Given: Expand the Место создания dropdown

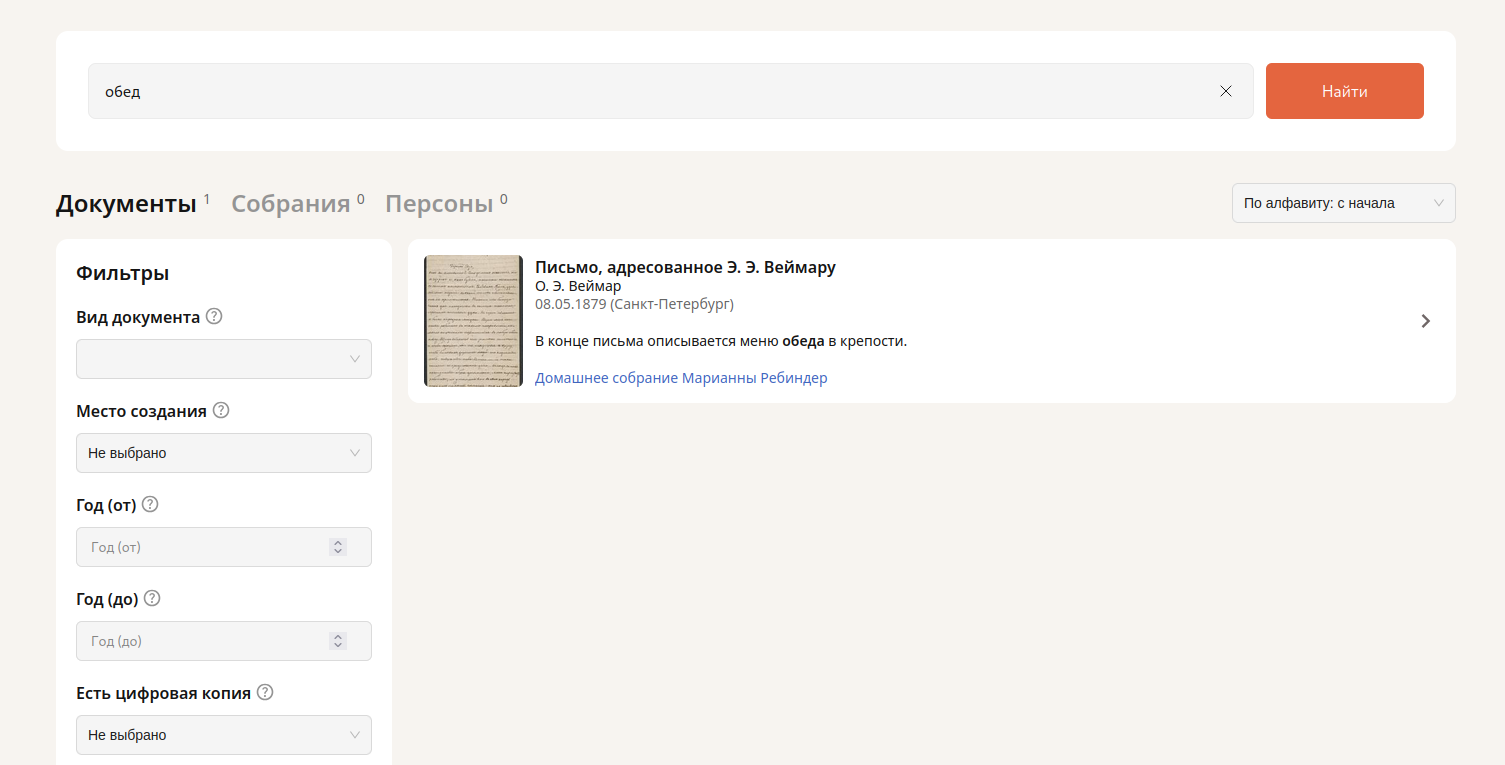Looking at the screenshot, I should pyautogui.click(x=223, y=453).
